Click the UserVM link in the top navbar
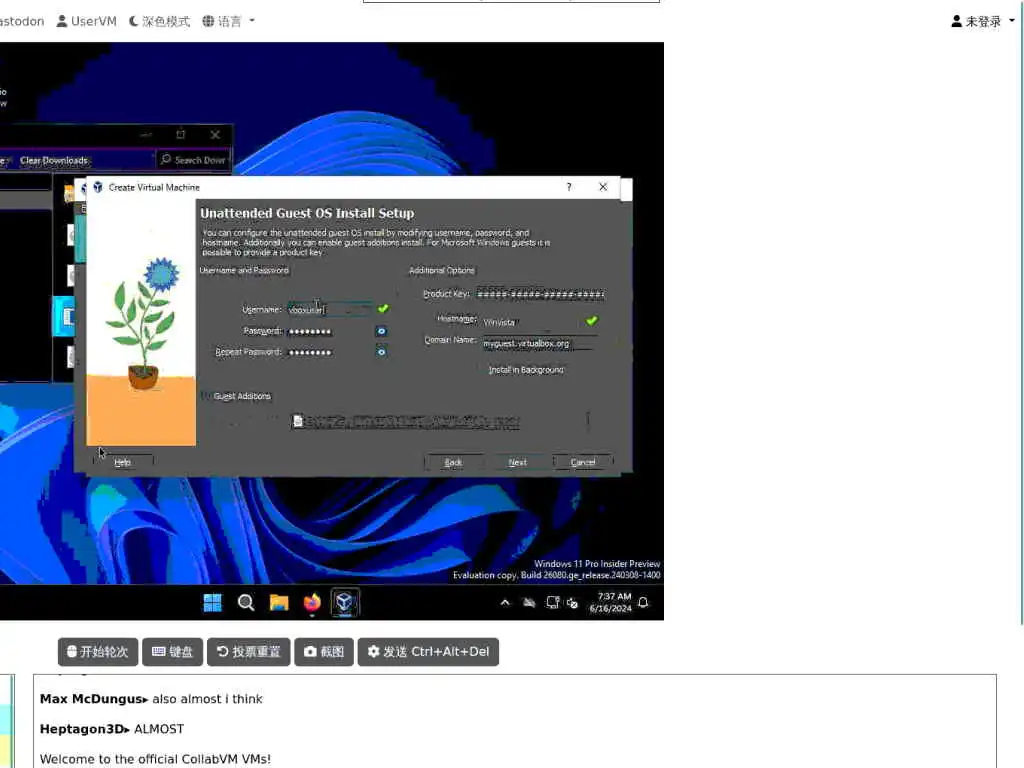This screenshot has width=1024, height=768. 86,22
